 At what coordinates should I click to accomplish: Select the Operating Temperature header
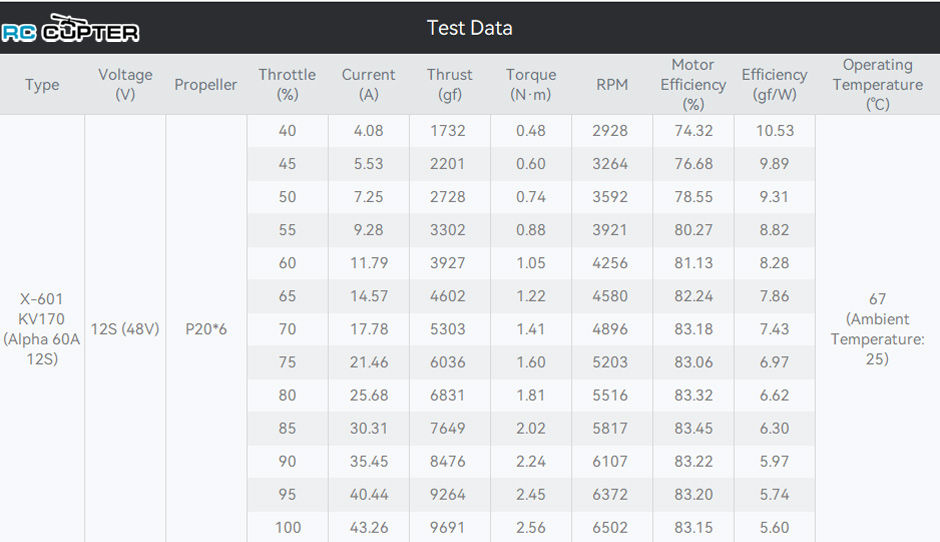point(878,85)
